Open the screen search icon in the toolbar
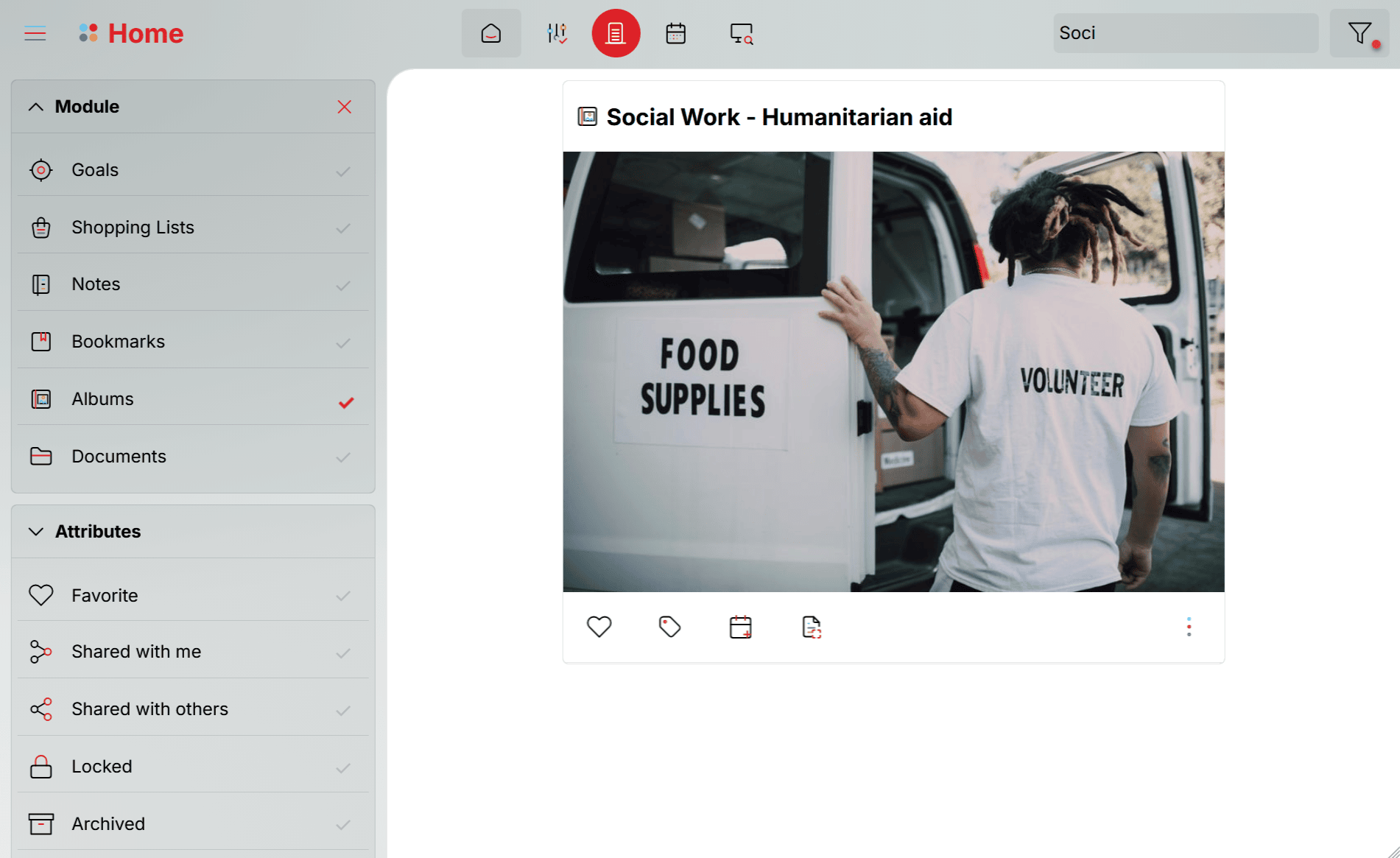 pos(740,32)
